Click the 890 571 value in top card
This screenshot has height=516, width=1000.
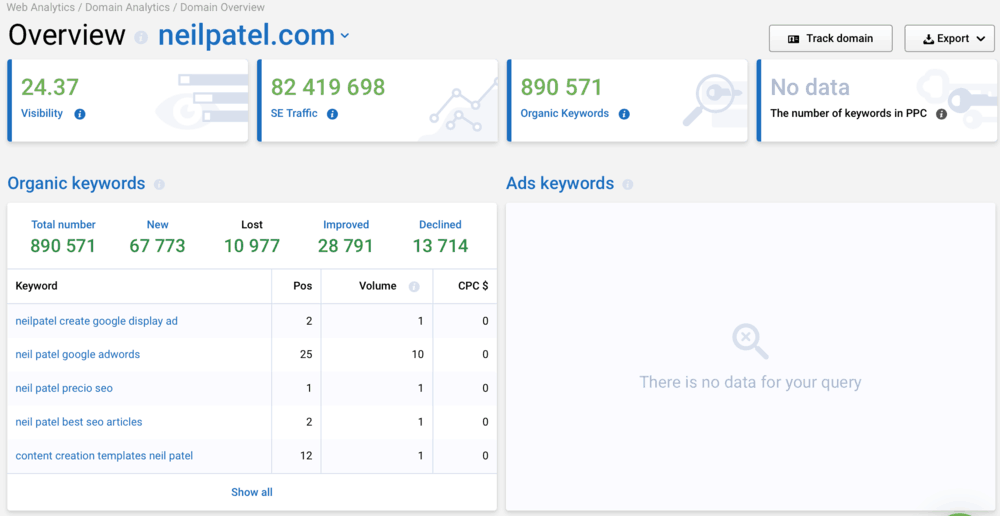[561, 87]
